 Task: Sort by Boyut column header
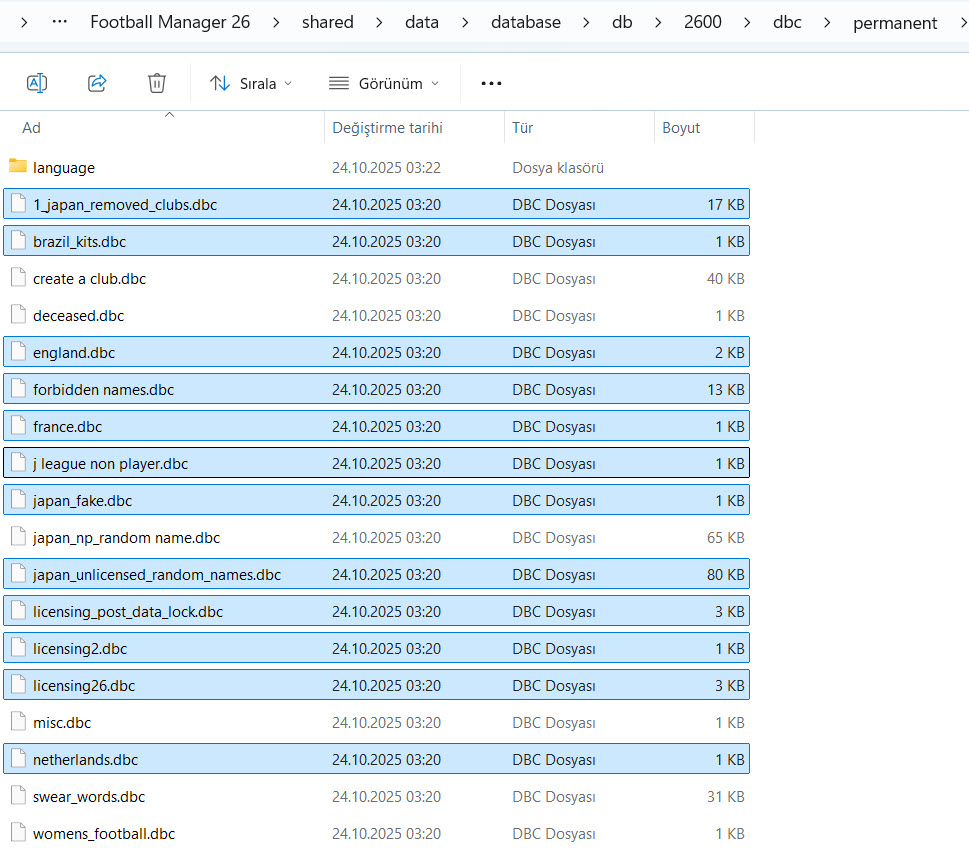pos(681,128)
